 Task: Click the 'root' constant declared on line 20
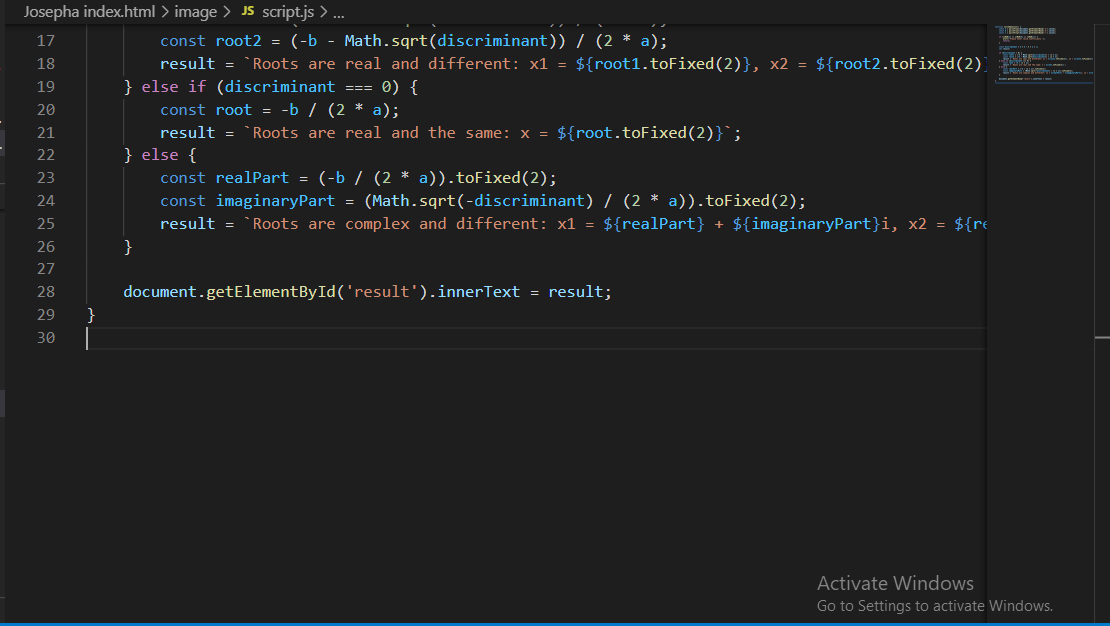234,110
